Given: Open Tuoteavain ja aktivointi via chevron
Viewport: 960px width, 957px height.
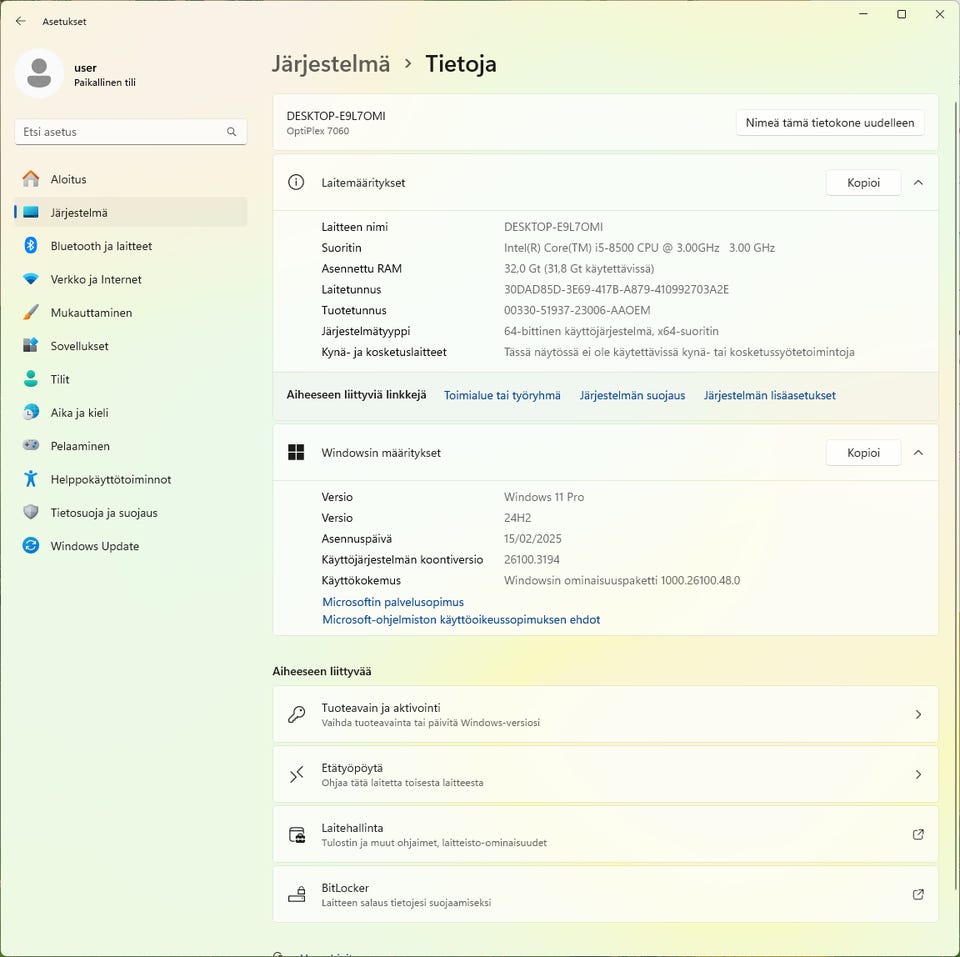Looking at the screenshot, I should tap(918, 715).
